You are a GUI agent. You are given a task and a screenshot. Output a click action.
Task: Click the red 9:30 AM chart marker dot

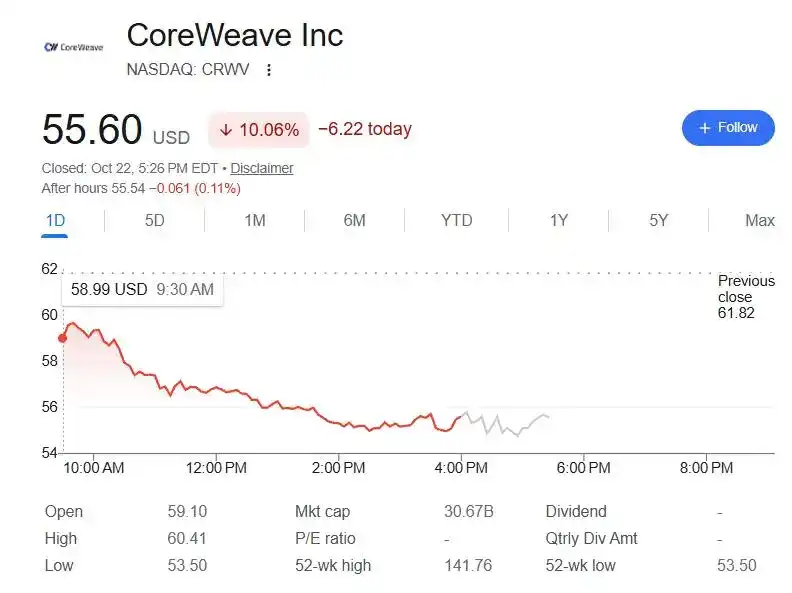pyautogui.click(x=63, y=338)
